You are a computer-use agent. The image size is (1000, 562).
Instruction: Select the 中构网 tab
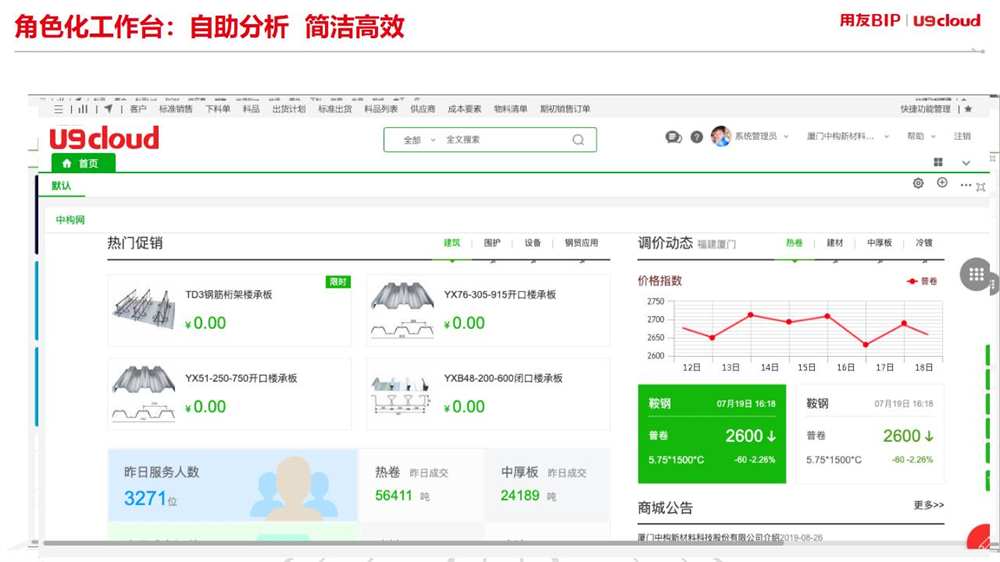[70, 220]
